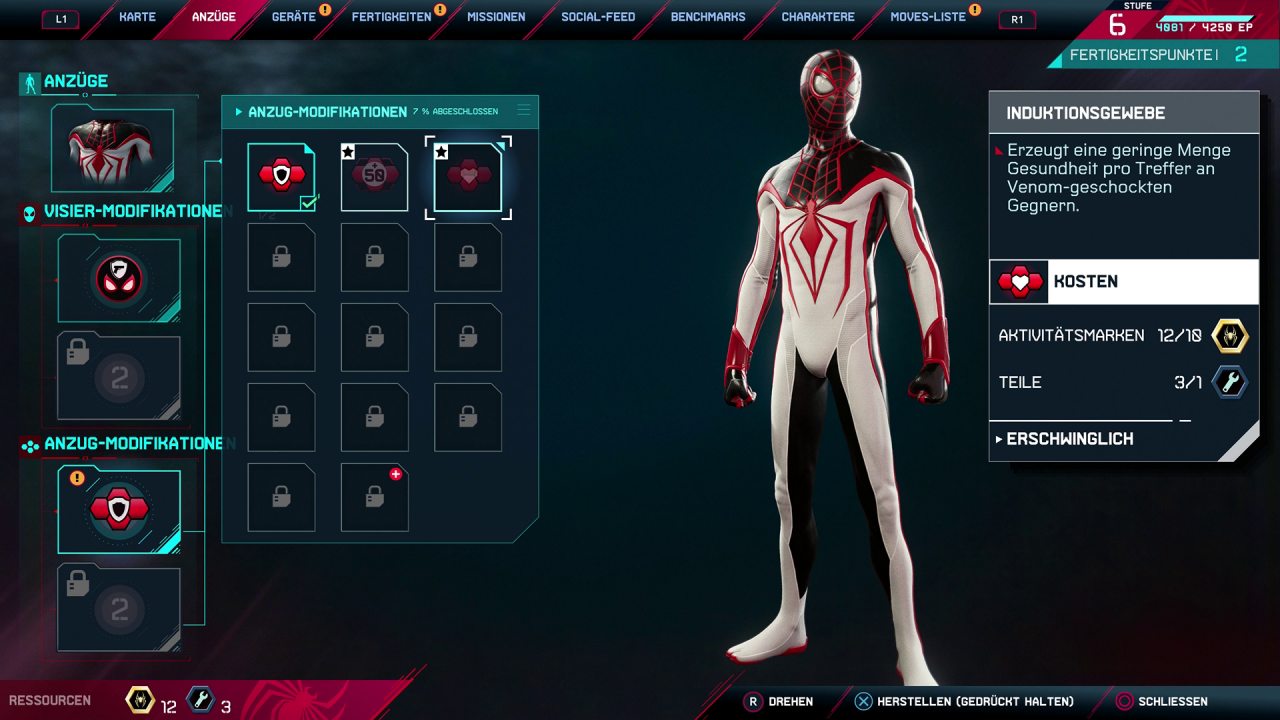Switch to the Karte tab

coord(137,17)
